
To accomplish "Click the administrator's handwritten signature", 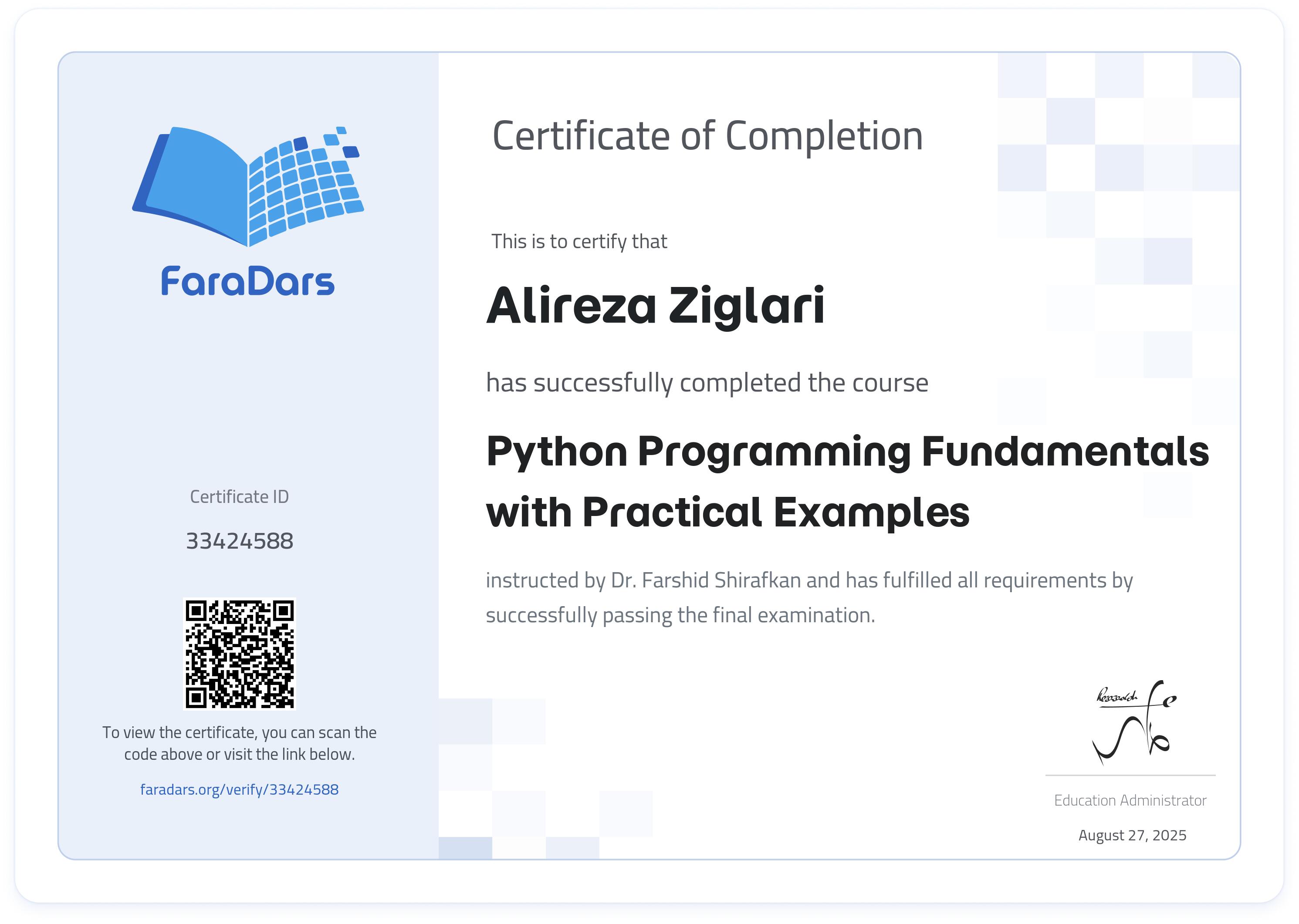I will [x=1133, y=722].
